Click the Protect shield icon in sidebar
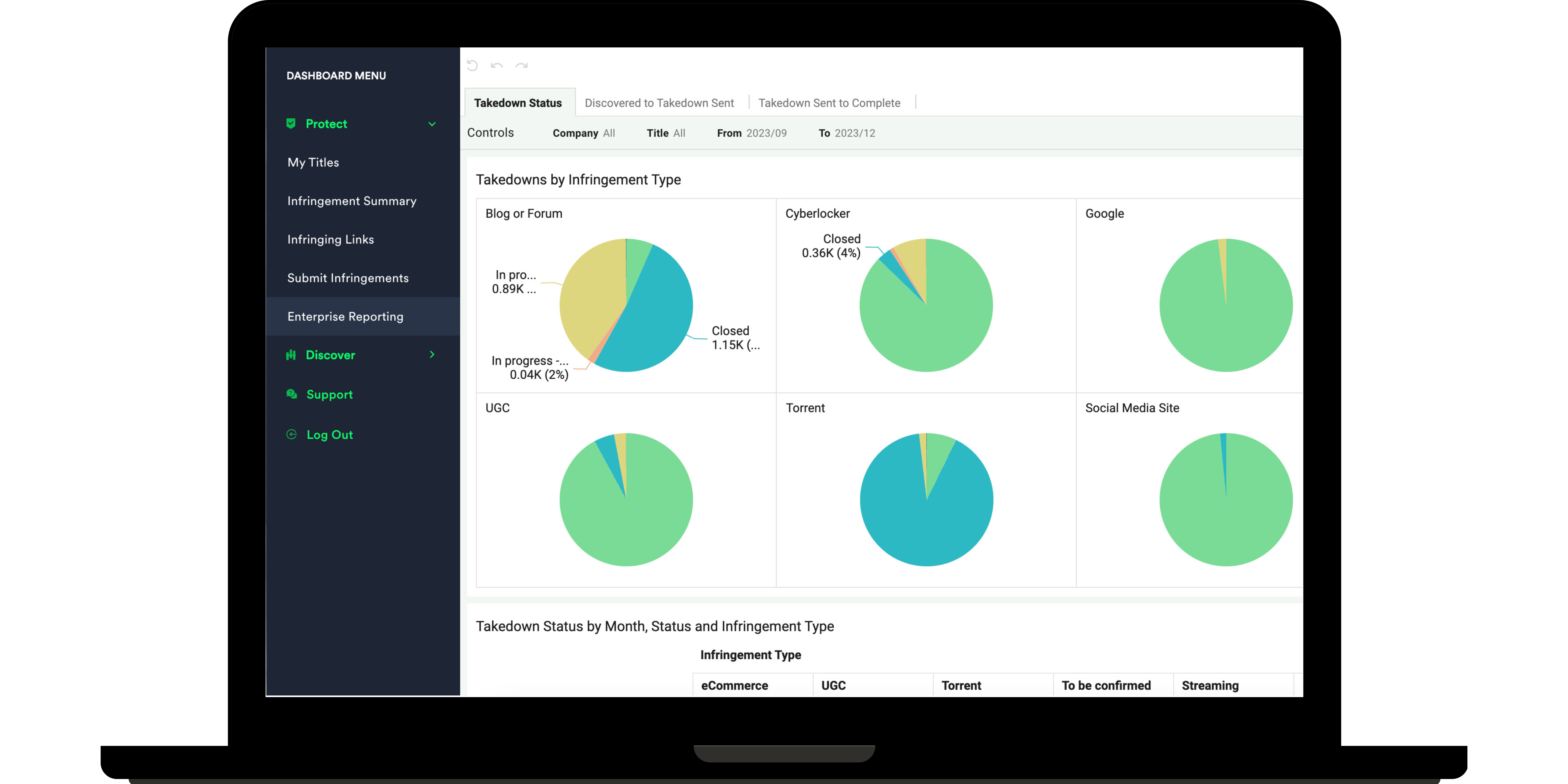The height and width of the screenshot is (784, 1568). [x=291, y=123]
